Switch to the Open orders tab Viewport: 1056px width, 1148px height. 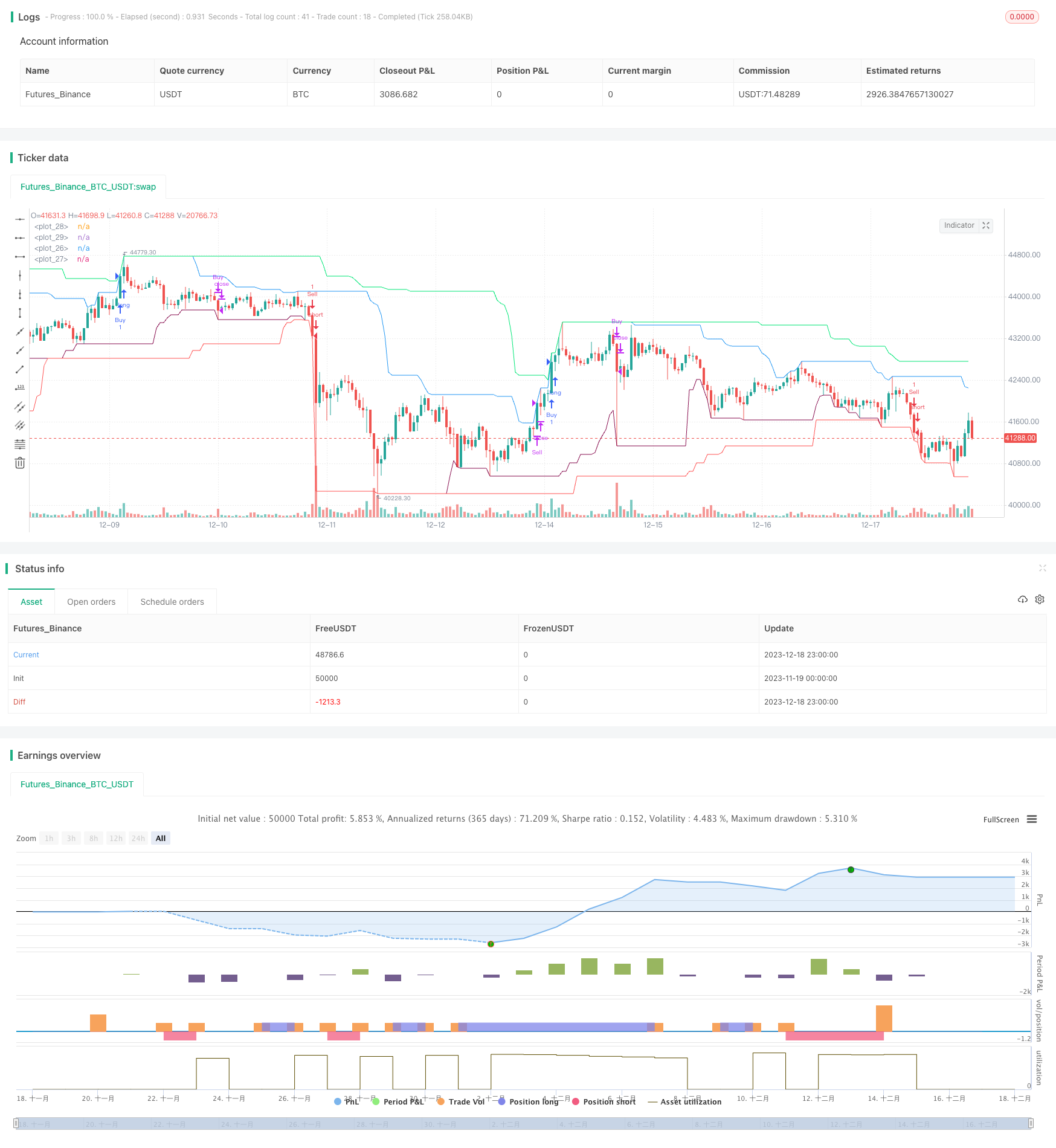click(91, 602)
